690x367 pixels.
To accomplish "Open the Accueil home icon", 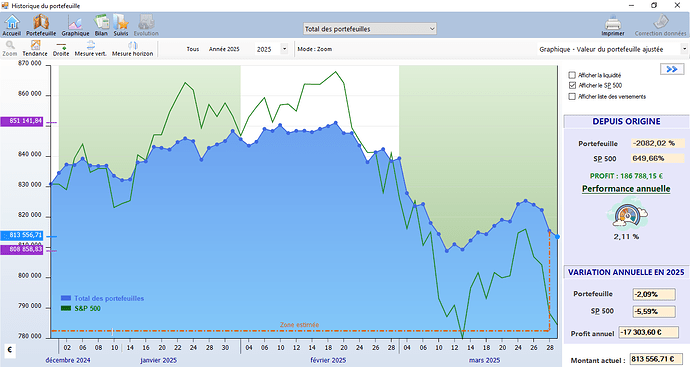I will pyautogui.click(x=12, y=25).
